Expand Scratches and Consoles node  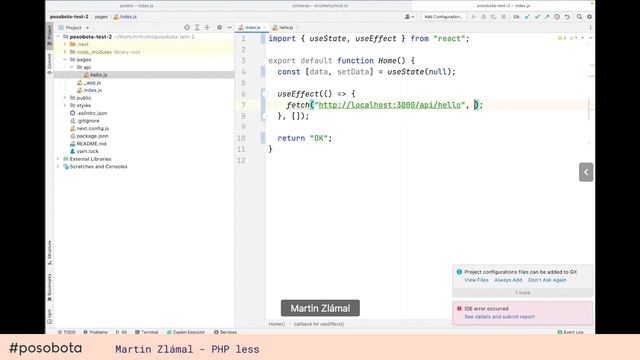(58, 167)
